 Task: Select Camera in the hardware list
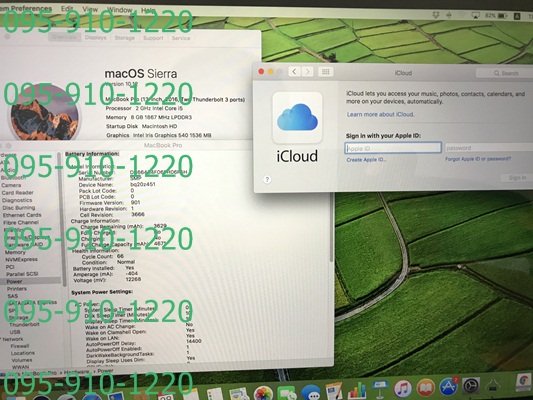[11, 185]
